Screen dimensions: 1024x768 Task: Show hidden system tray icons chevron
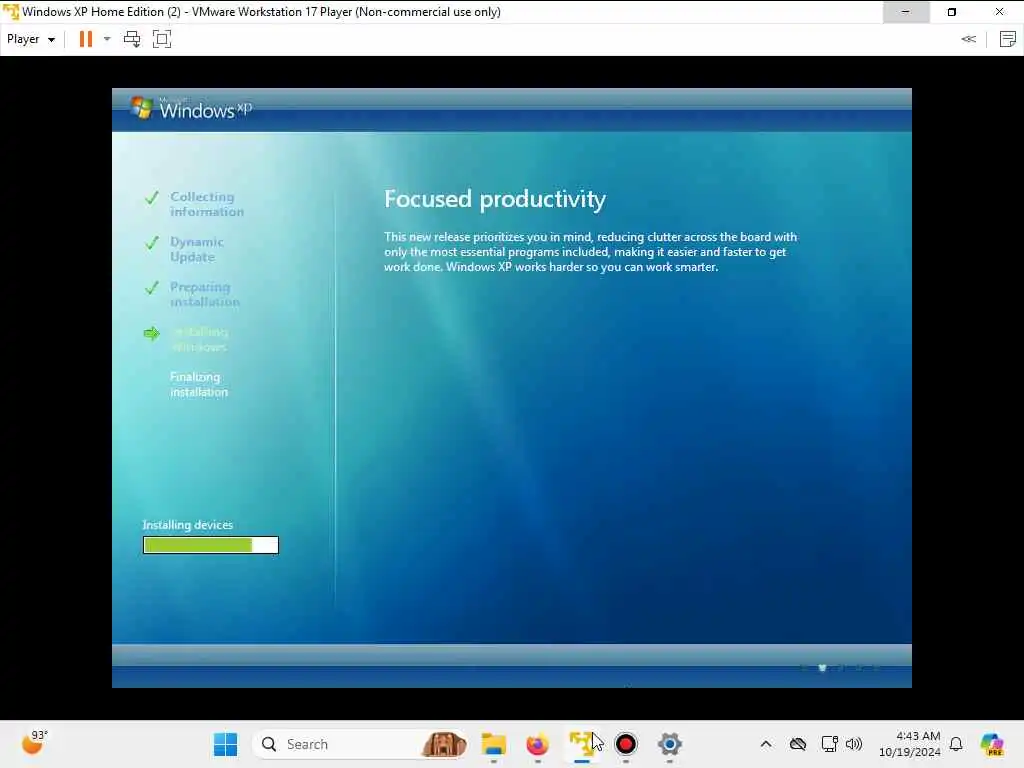[x=766, y=744]
